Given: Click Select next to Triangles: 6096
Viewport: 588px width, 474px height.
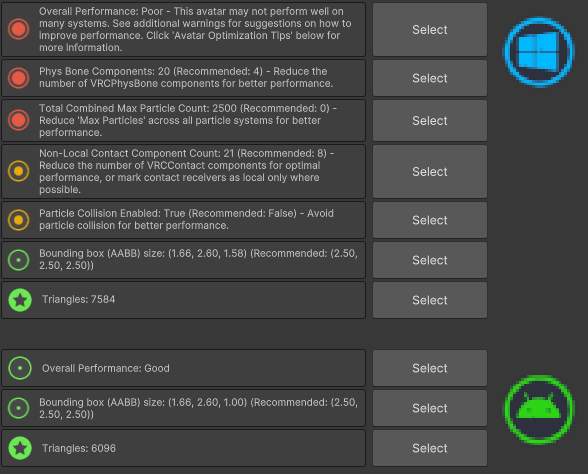Looking at the screenshot, I should point(430,448).
